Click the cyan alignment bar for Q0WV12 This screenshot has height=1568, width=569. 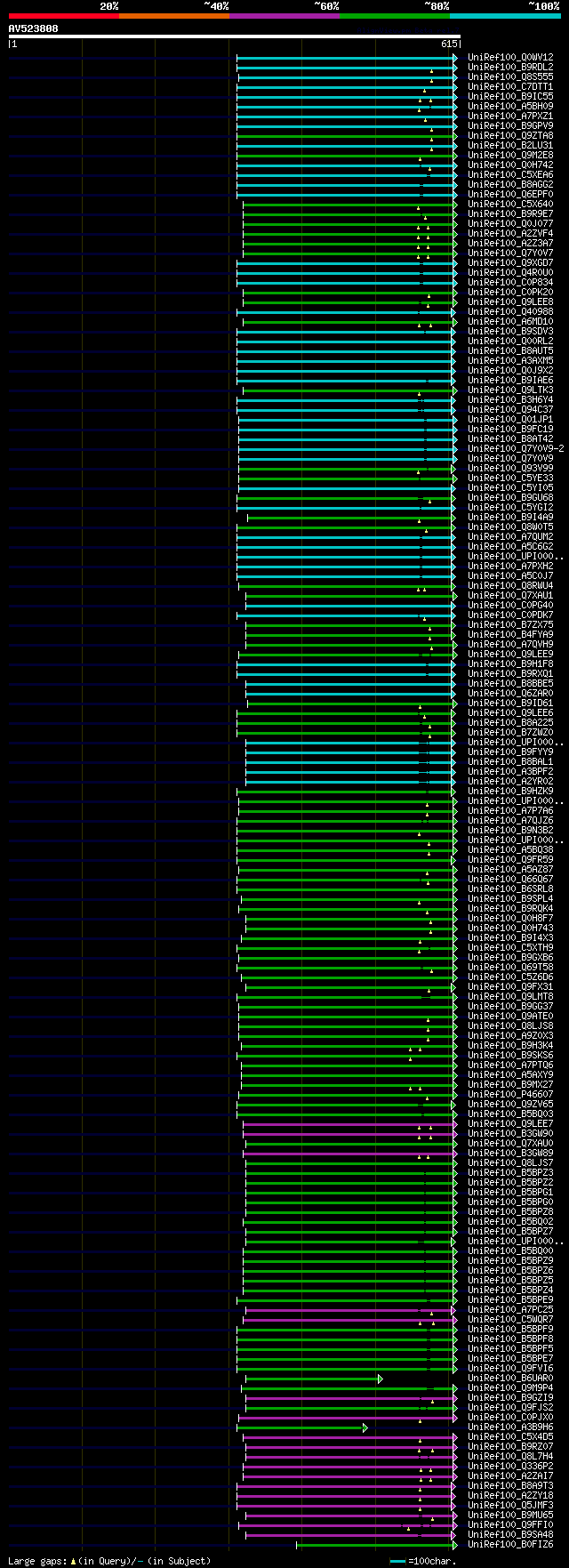pyautogui.click(x=347, y=58)
